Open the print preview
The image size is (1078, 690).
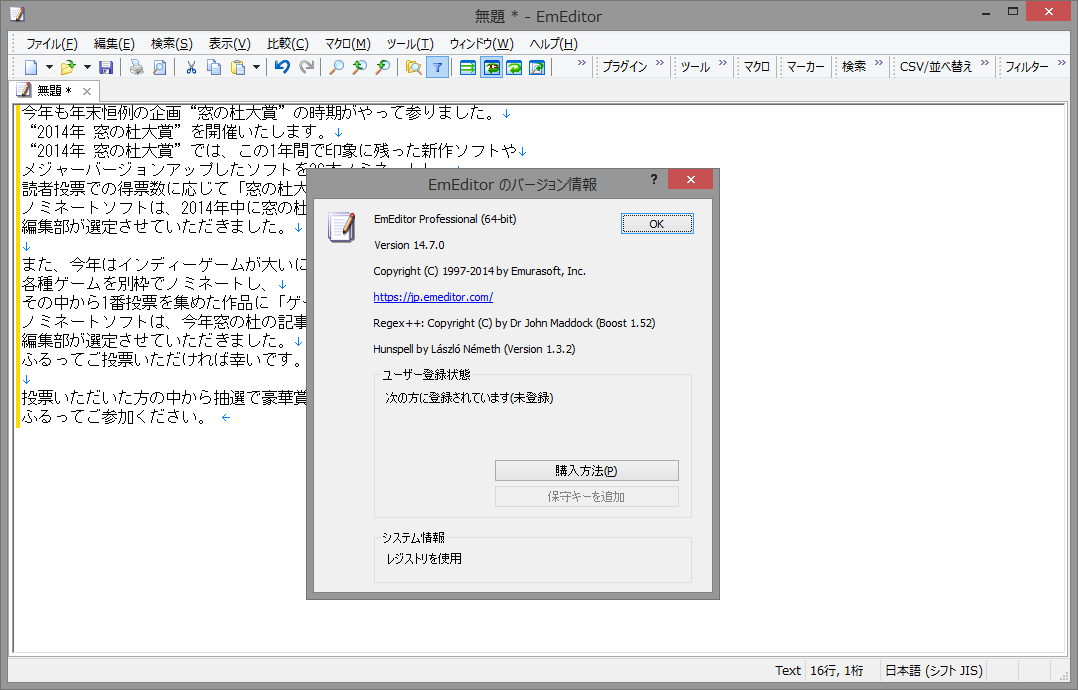click(159, 67)
